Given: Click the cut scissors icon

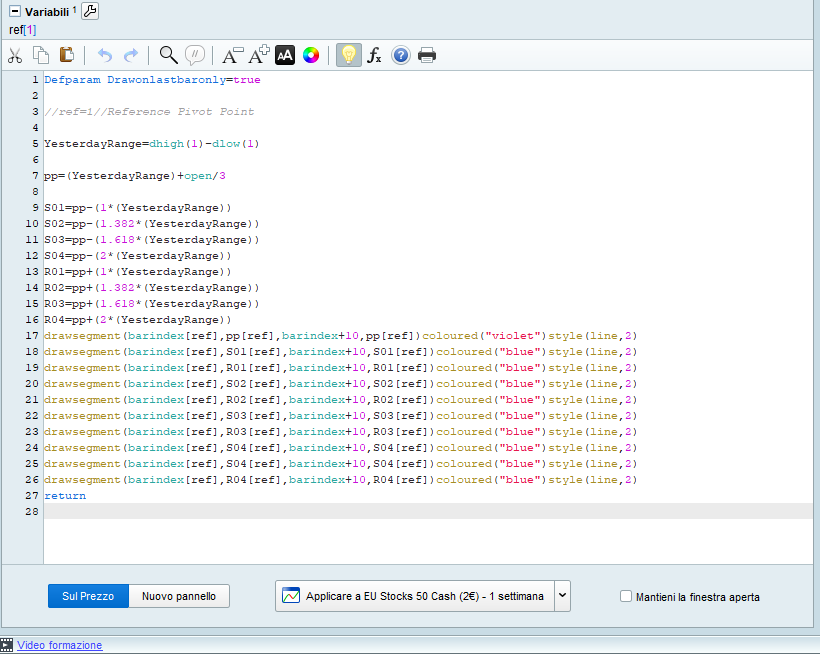Looking at the screenshot, I should [x=15, y=55].
